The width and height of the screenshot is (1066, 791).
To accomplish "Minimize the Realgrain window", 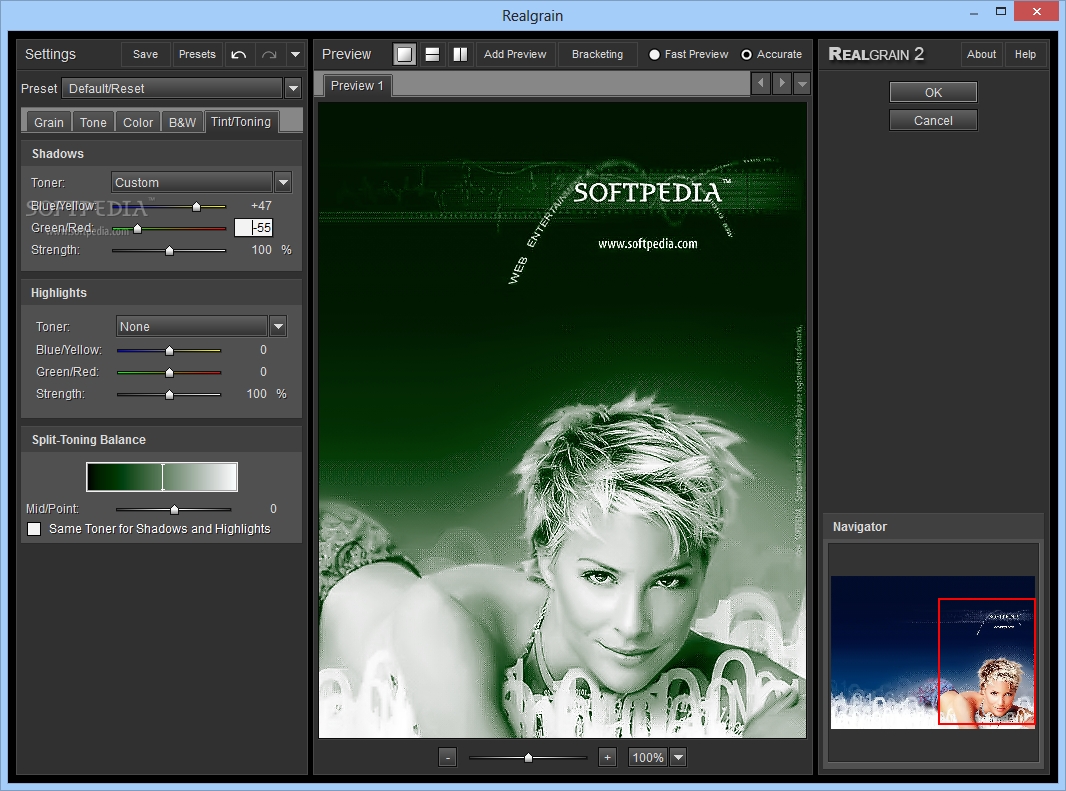I will [x=973, y=12].
